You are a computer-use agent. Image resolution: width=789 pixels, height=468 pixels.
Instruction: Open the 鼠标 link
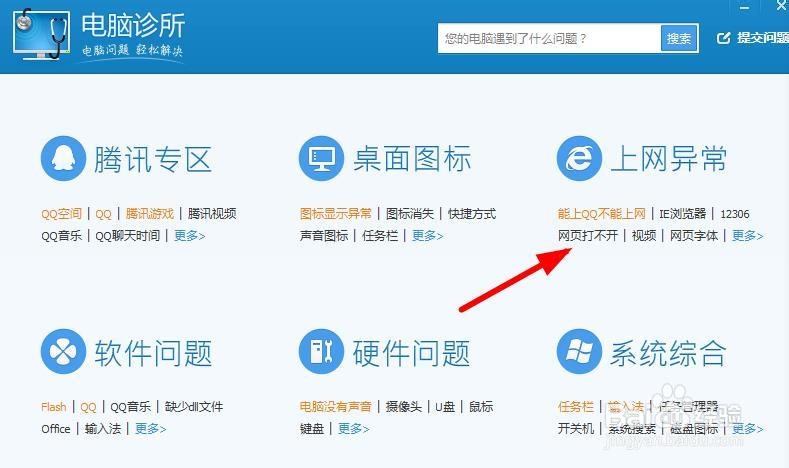[x=481, y=407]
